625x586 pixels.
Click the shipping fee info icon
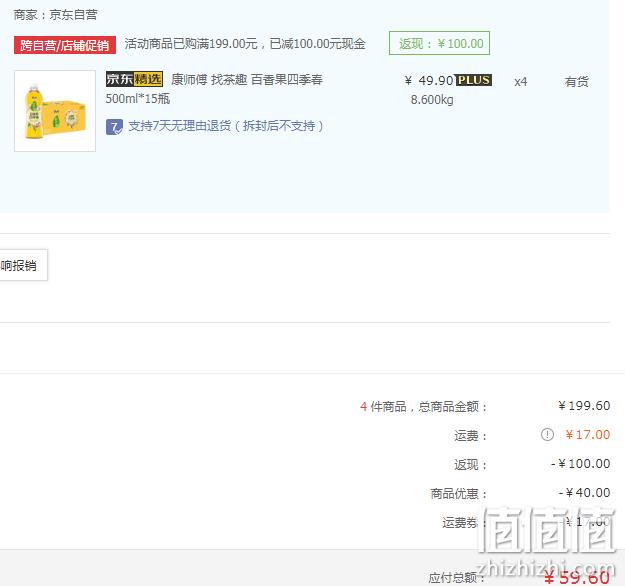pyautogui.click(x=547, y=435)
